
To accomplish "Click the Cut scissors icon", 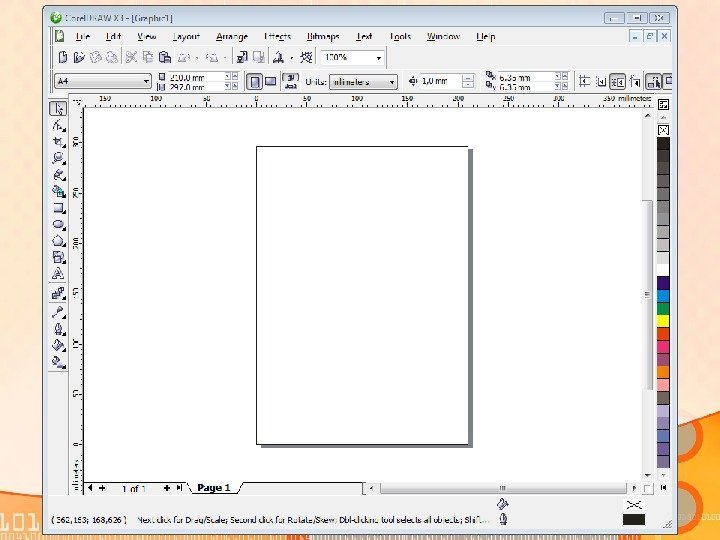I will tap(131, 57).
